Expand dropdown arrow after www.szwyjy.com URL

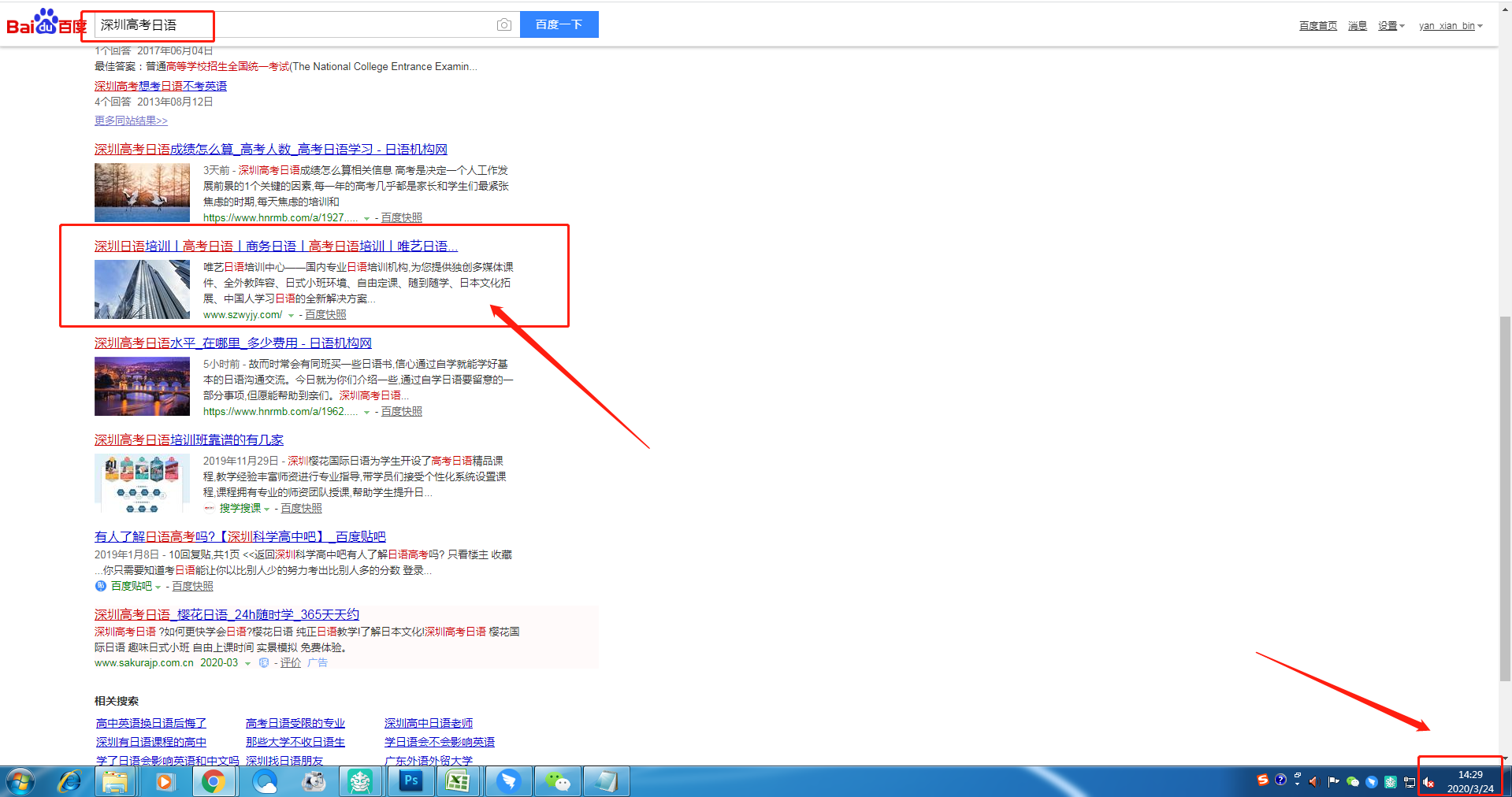pyautogui.click(x=291, y=315)
